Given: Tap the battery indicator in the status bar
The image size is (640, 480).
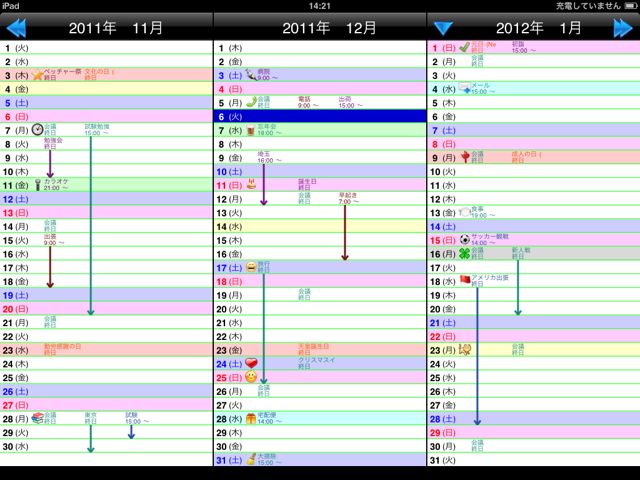Looking at the screenshot, I should [631, 6].
